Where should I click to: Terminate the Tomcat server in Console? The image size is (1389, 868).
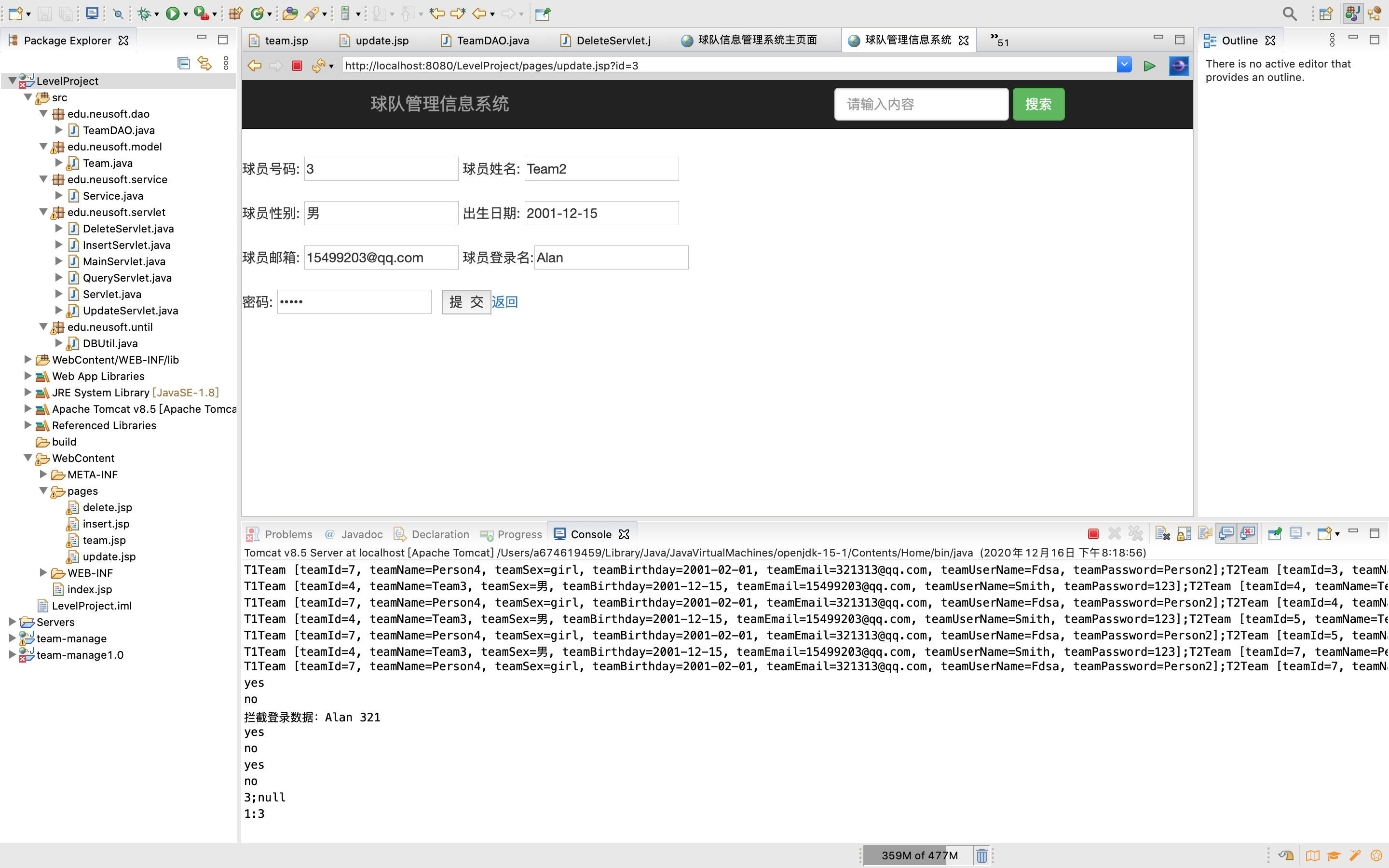coord(1093,534)
